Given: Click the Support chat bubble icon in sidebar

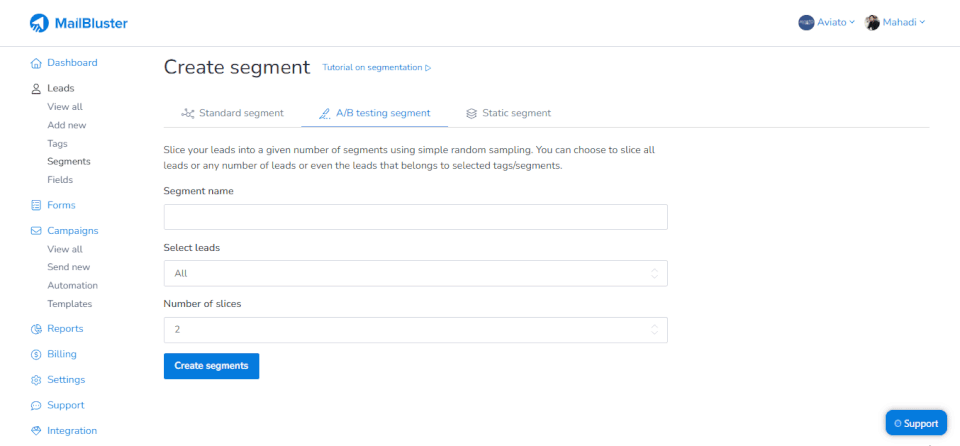Looking at the screenshot, I should click(36, 406).
